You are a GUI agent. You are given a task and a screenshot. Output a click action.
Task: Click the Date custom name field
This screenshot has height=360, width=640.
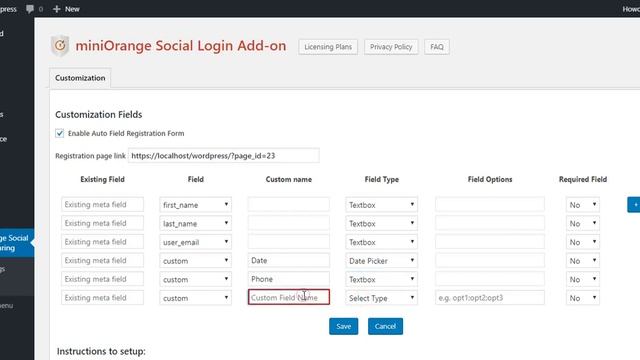coord(289,260)
